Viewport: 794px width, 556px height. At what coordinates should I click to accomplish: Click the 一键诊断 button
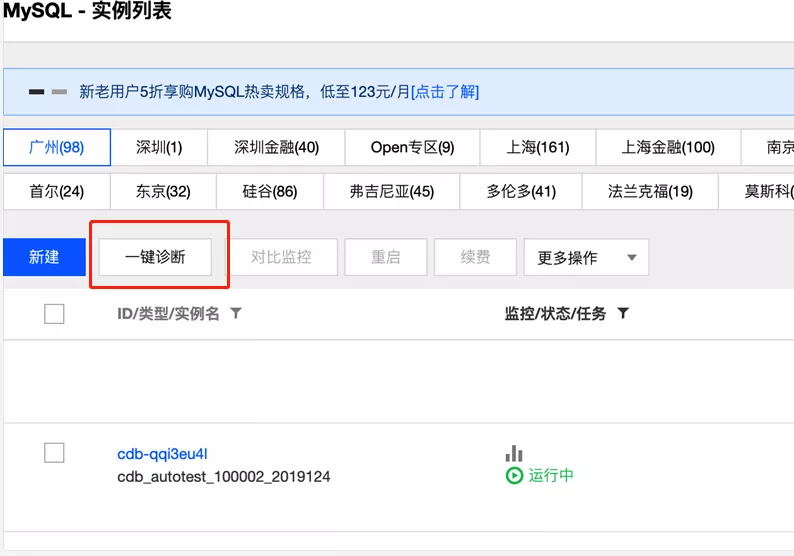pyautogui.click(x=155, y=257)
